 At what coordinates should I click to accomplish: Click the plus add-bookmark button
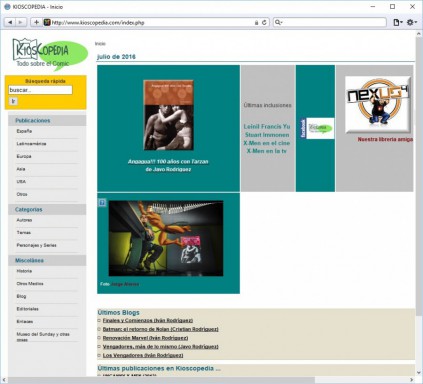point(36,22)
